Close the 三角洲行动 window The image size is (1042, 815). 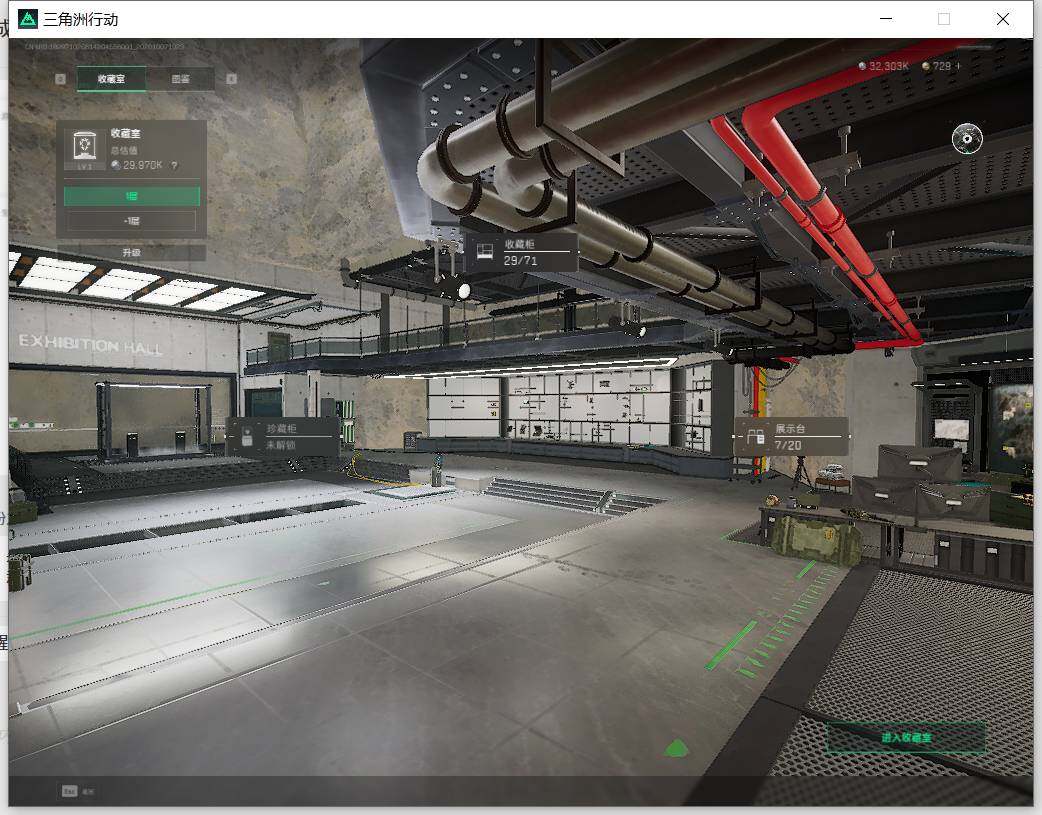[1003, 19]
